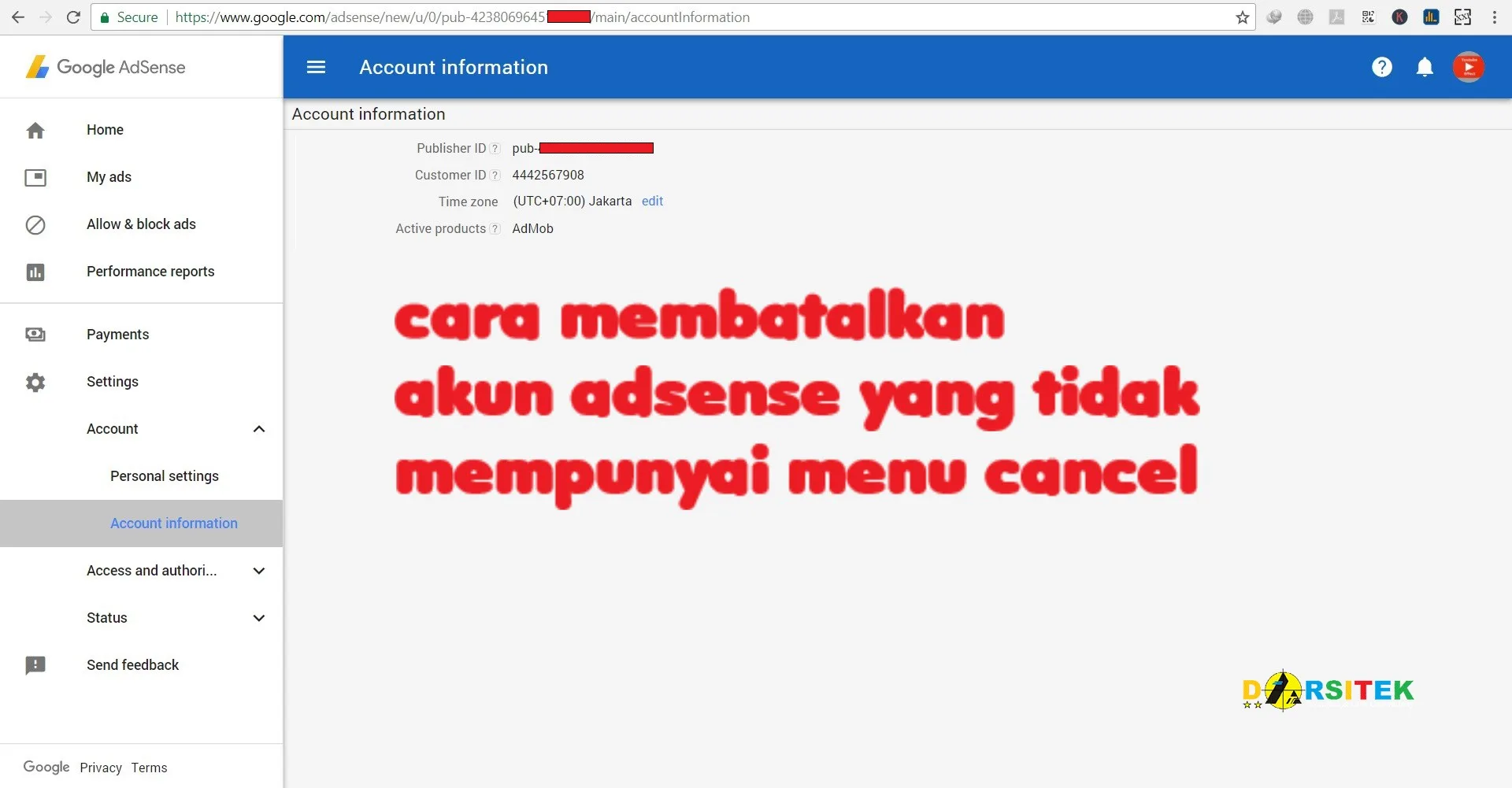The height and width of the screenshot is (788, 1512).
Task: Click the browser back arrow
Action: 17,17
